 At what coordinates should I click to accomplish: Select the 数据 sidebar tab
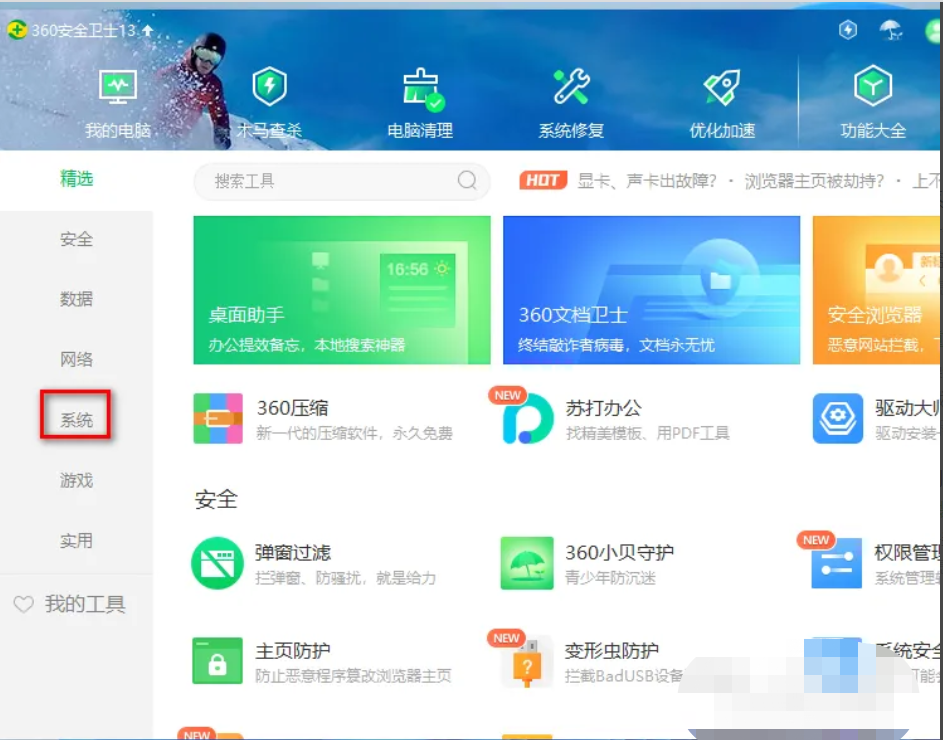coord(76,299)
